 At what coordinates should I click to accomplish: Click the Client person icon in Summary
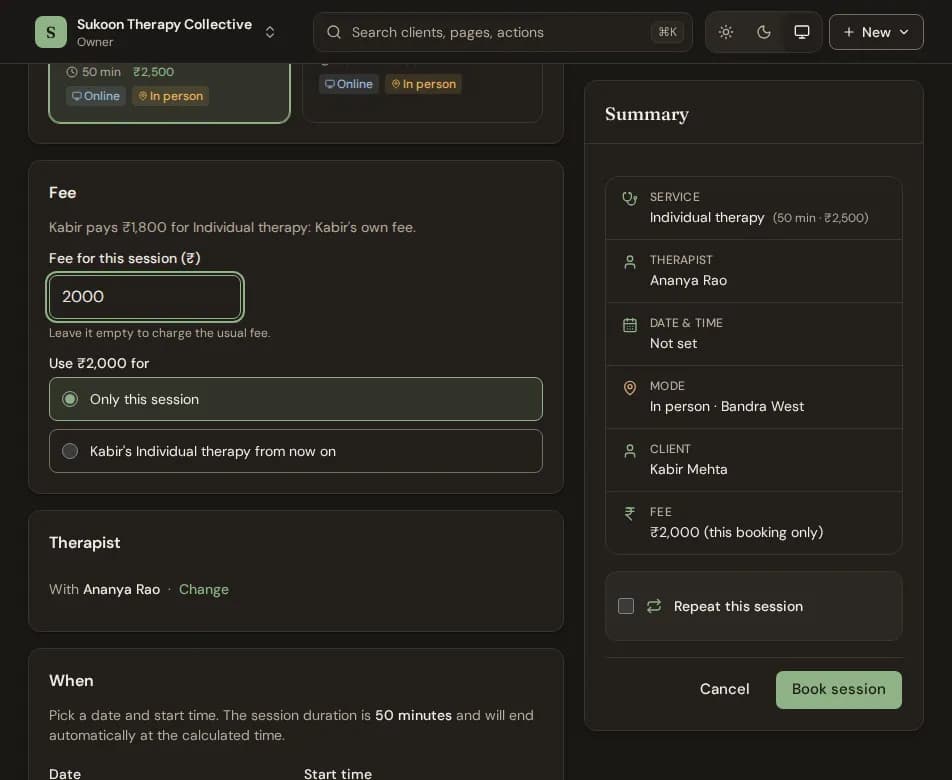(630, 451)
